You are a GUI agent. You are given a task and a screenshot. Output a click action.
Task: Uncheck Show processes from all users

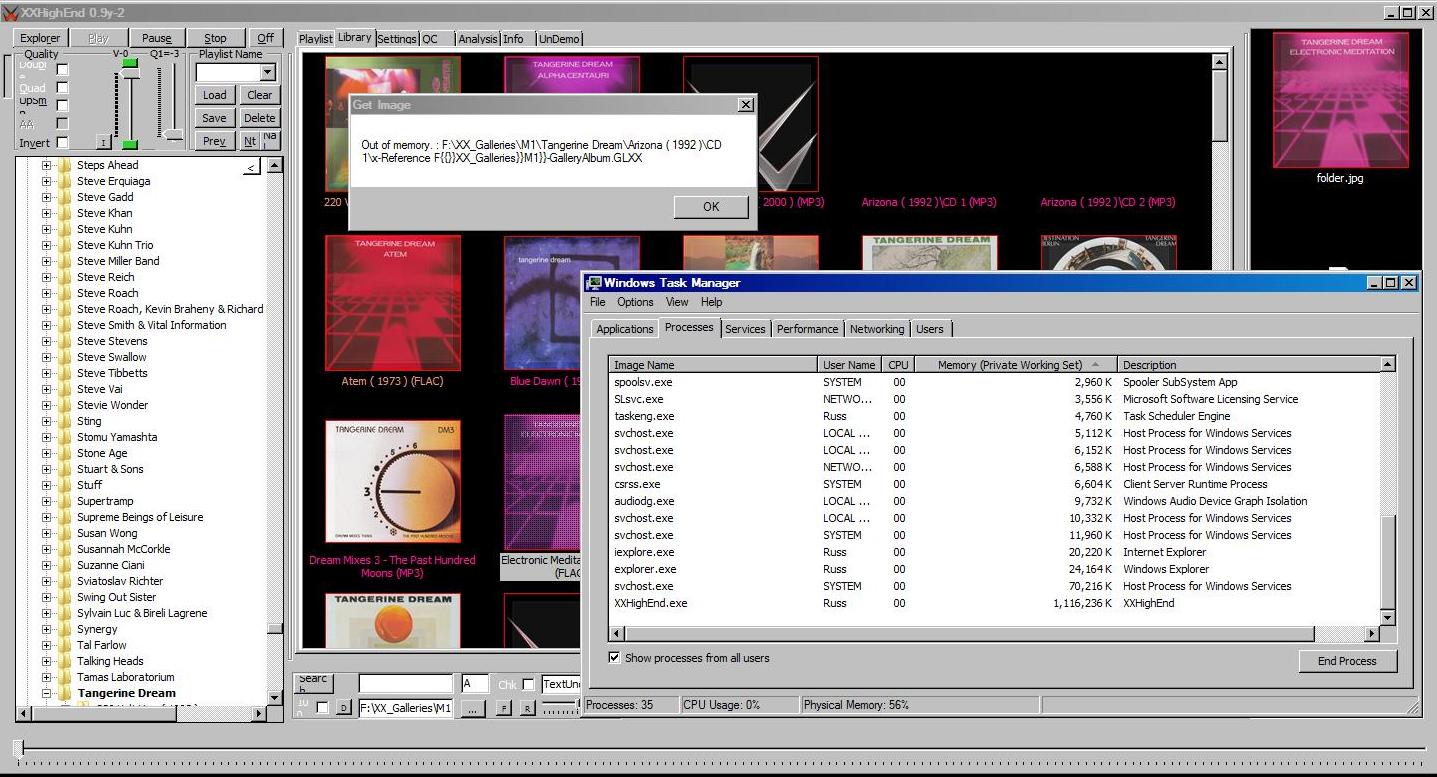click(614, 658)
